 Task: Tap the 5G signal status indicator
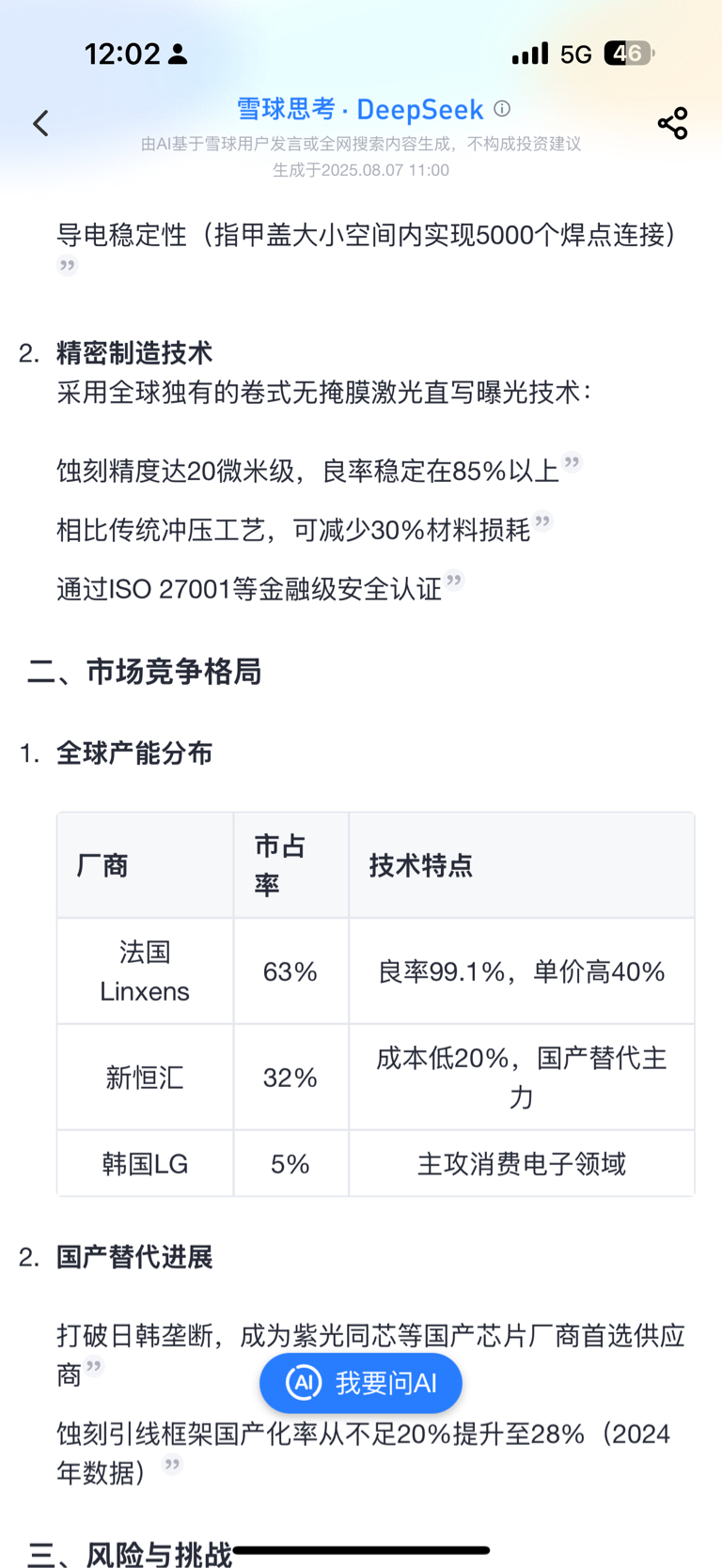coord(575,54)
